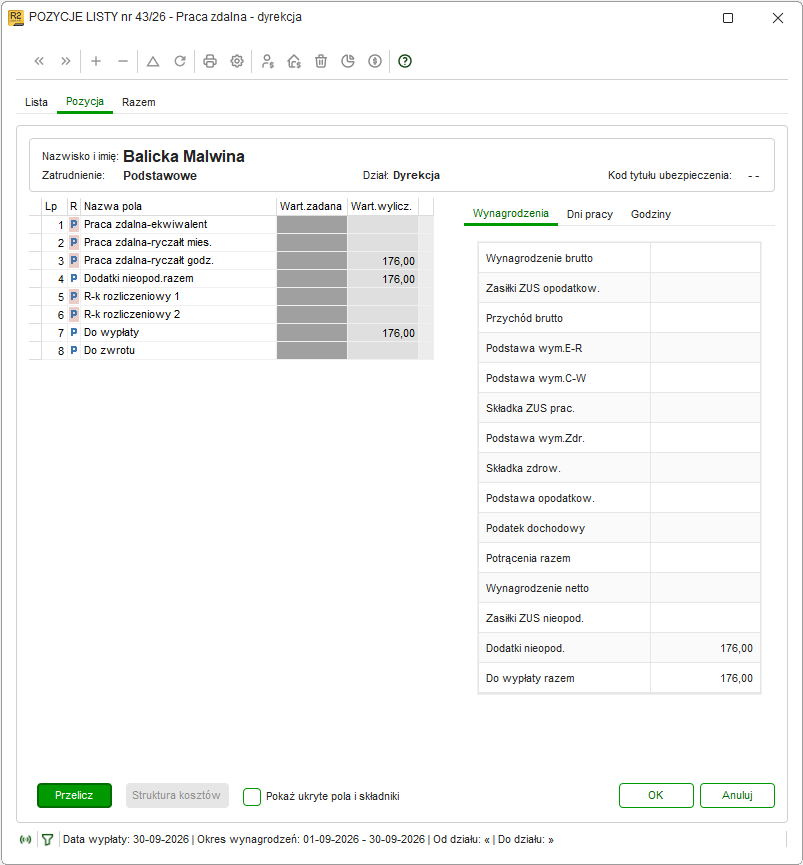The width and height of the screenshot is (803, 865).
Task: Confirm with the OK button
Action: tap(656, 795)
